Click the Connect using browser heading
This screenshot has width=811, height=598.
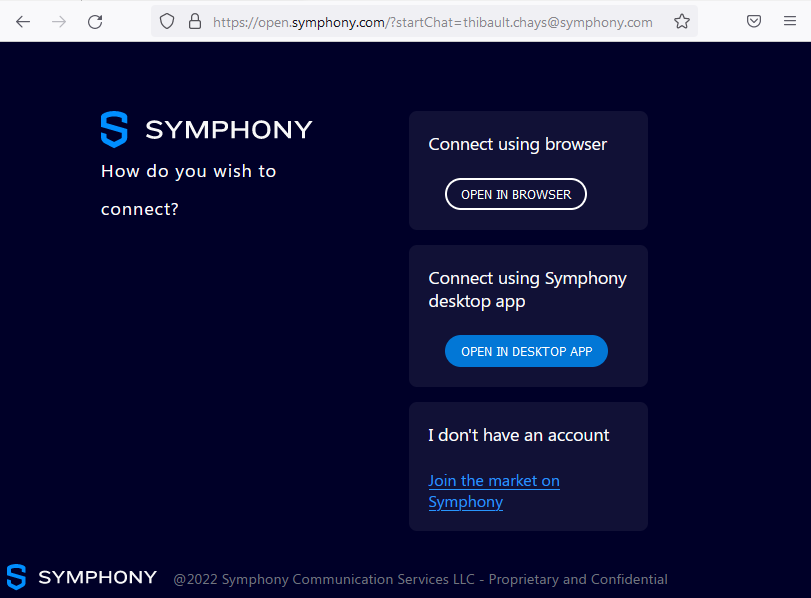(517, 144)
